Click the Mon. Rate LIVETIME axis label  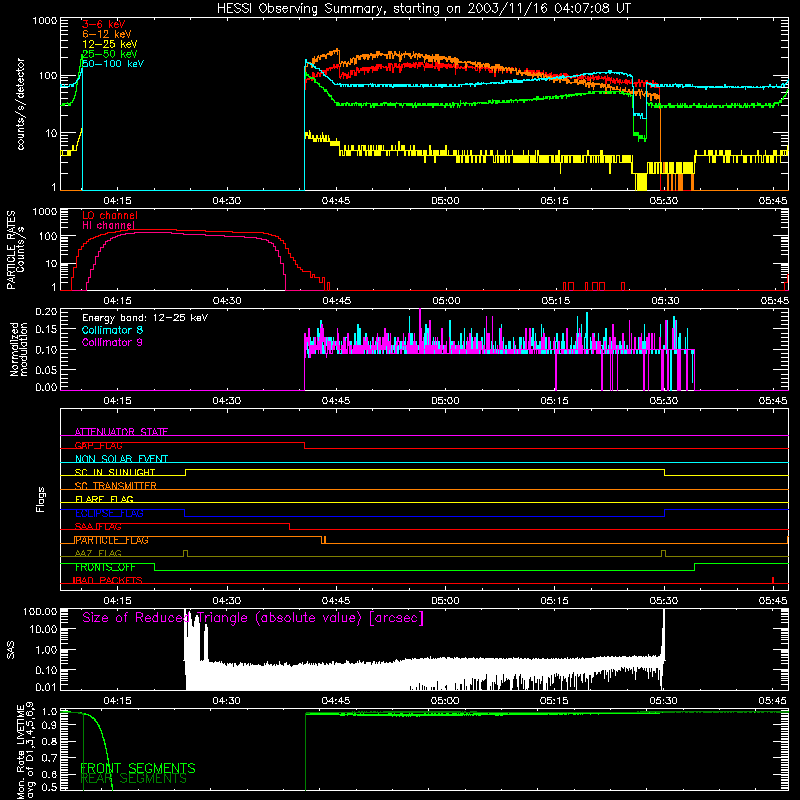click(20, 752)
